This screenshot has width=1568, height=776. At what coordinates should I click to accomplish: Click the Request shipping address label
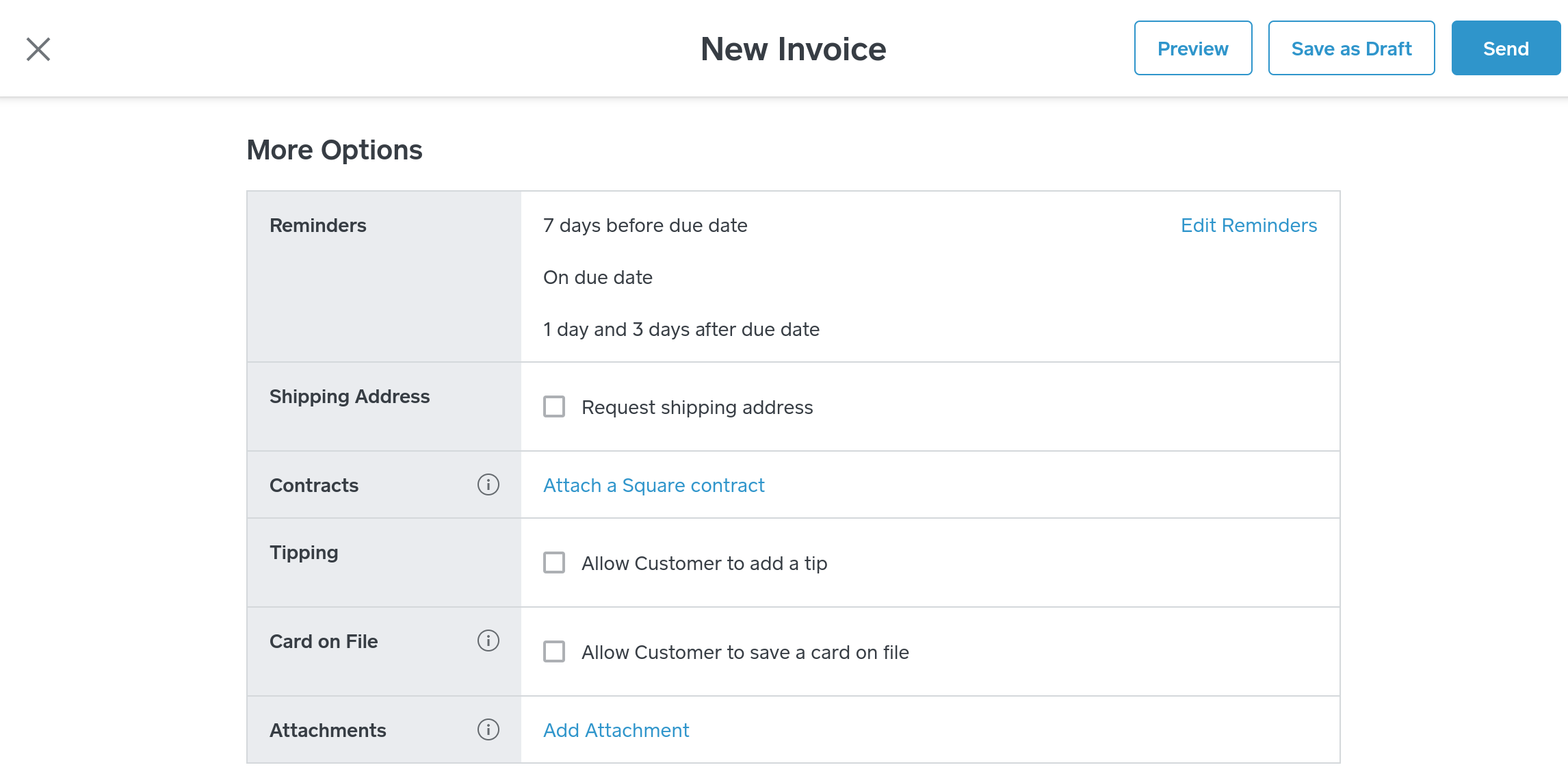(697, 408)
